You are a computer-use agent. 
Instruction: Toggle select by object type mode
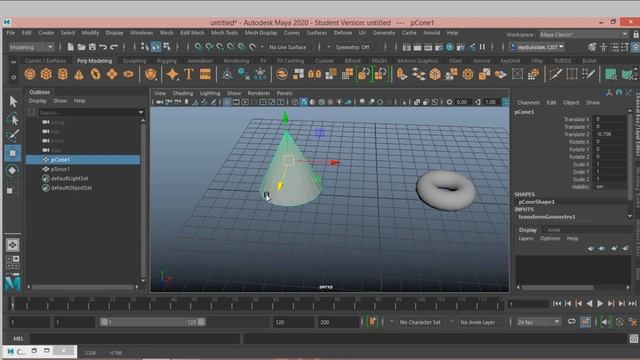[x=156, y=47]
